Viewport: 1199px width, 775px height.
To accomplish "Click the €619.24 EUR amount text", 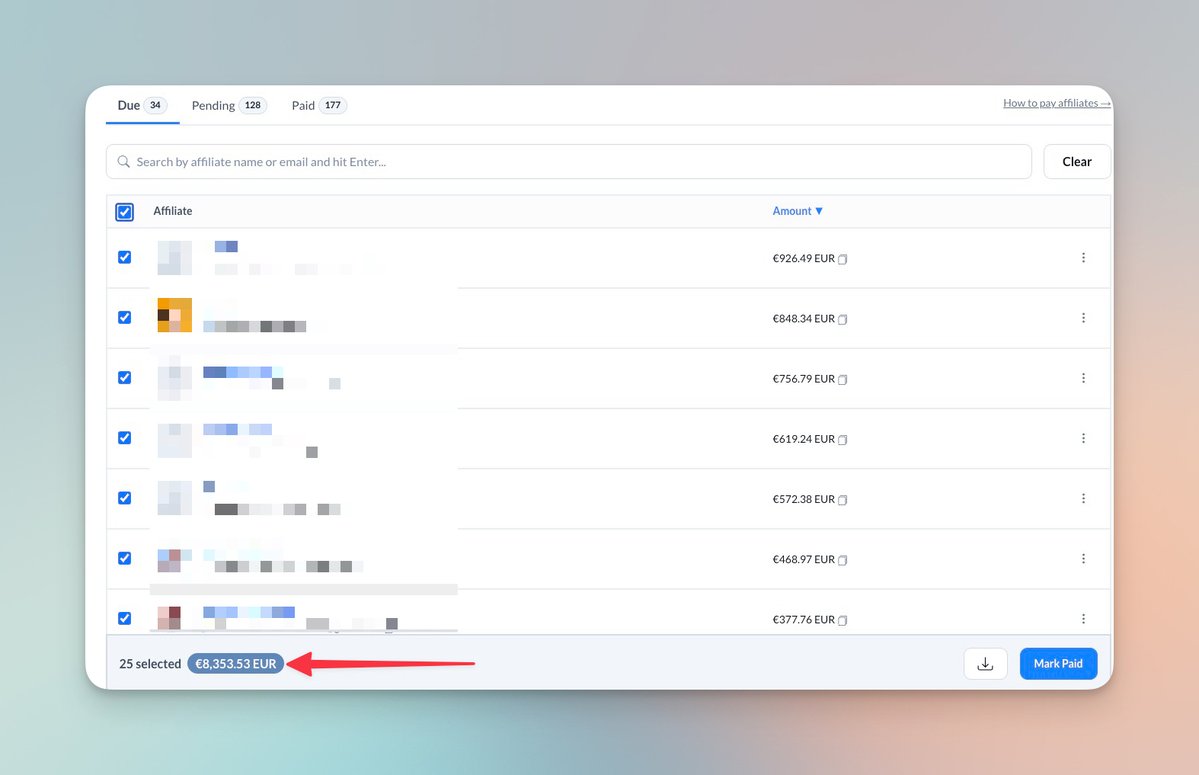I will pyautogui.click(x=804, y=439).
